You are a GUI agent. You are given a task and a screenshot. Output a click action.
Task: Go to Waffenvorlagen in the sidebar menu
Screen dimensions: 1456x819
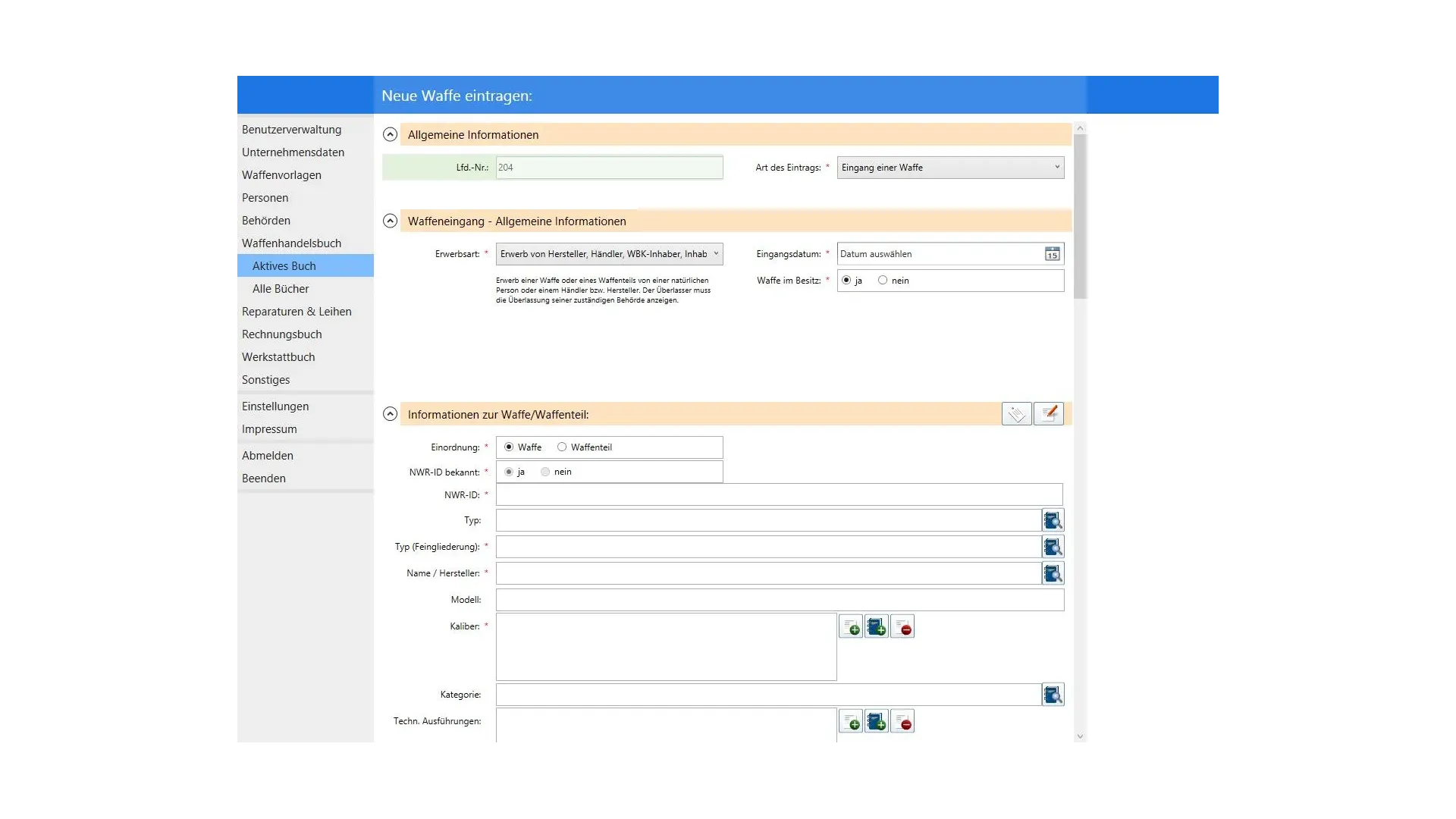click(x=281, y=175)
